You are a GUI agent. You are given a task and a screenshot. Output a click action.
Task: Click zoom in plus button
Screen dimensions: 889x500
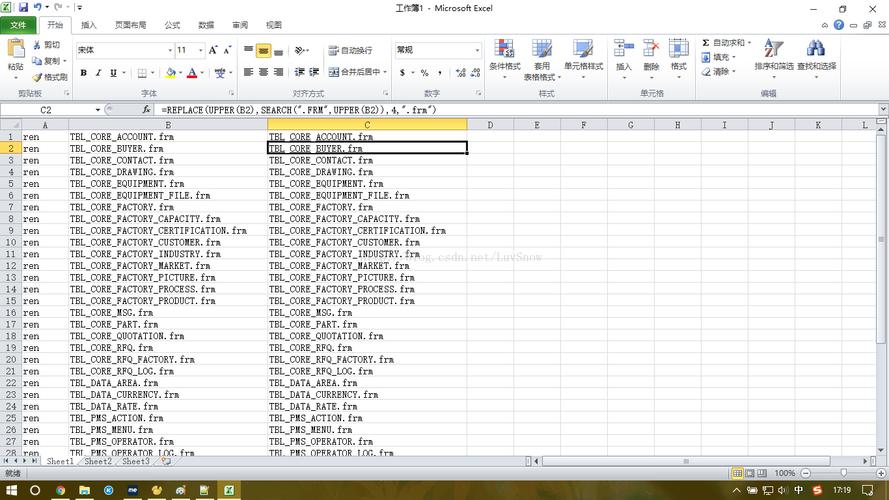tap(880, 473)
